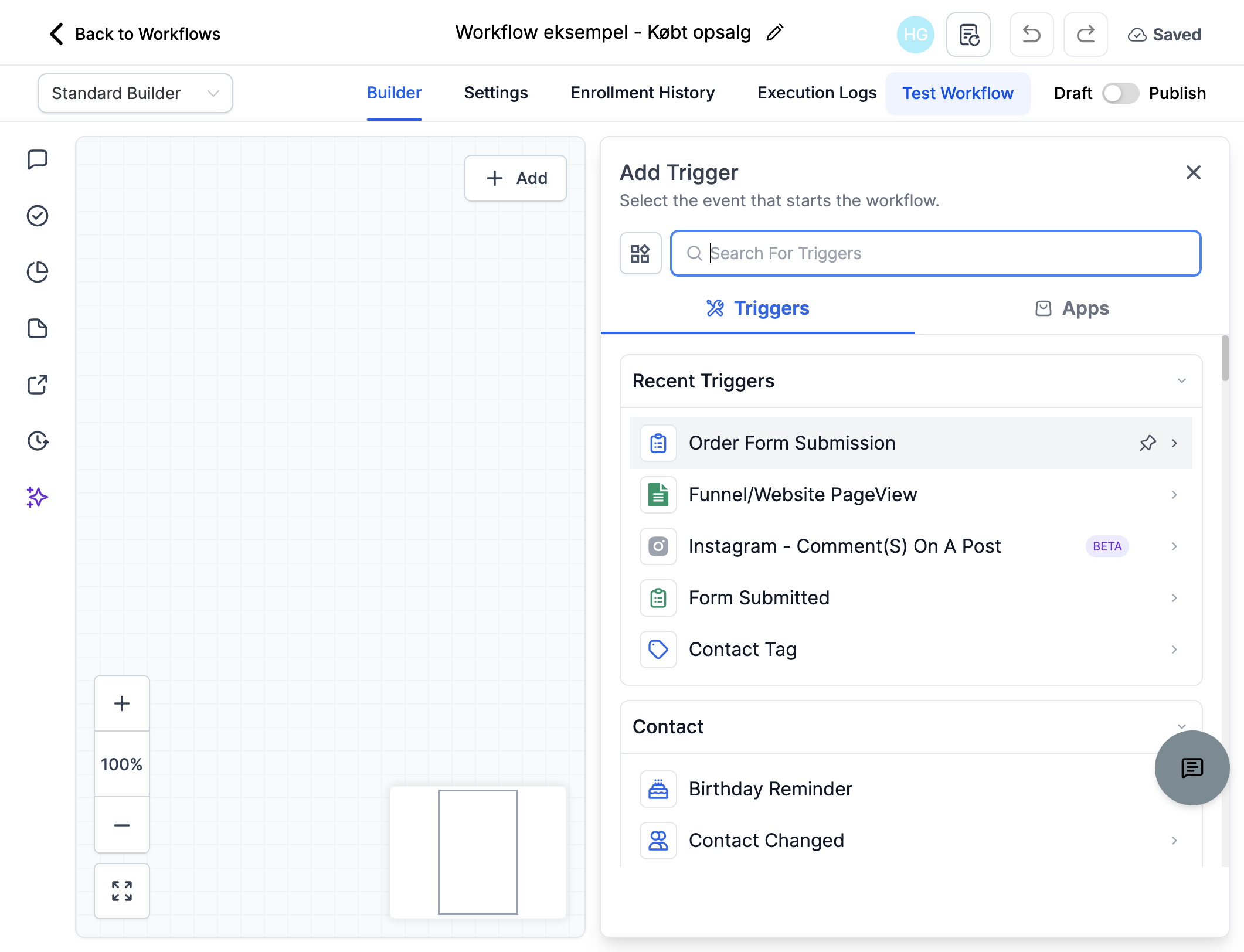
Task: Select the Birthday Reminder trigger
Action: (911, 789)
